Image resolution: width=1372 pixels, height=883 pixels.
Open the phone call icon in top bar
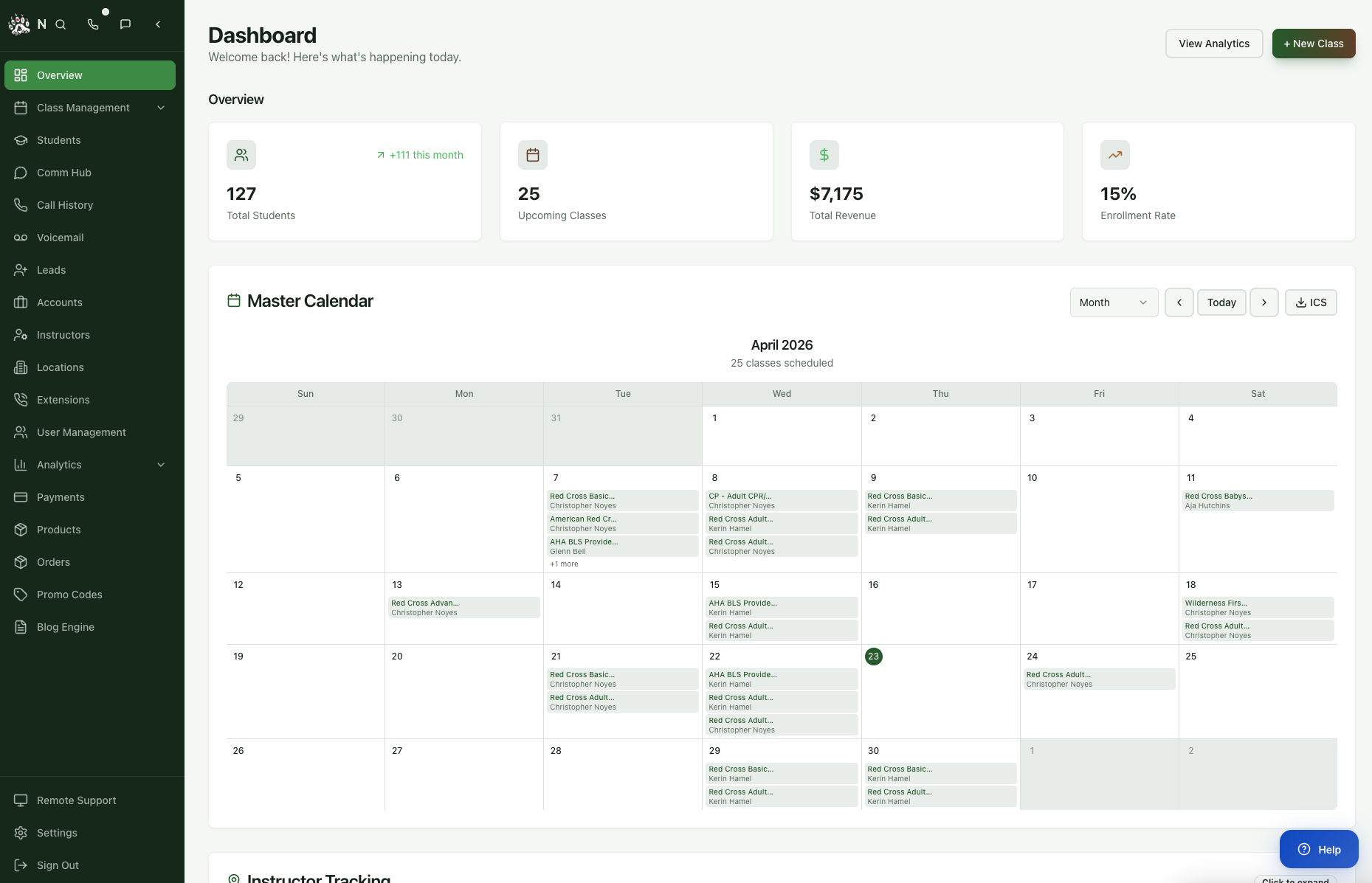(x=93, y=24)
